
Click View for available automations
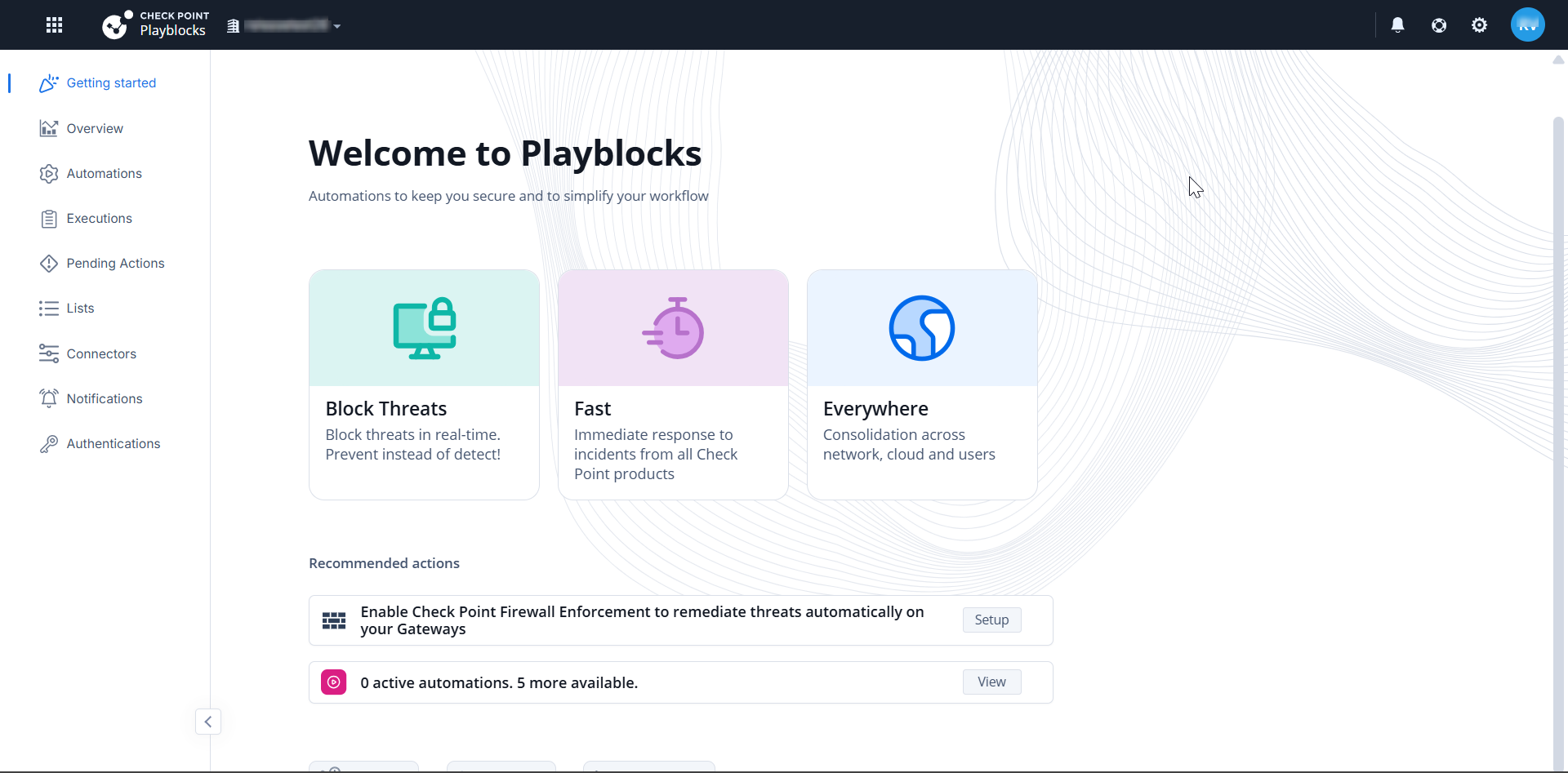pos(991,682)
